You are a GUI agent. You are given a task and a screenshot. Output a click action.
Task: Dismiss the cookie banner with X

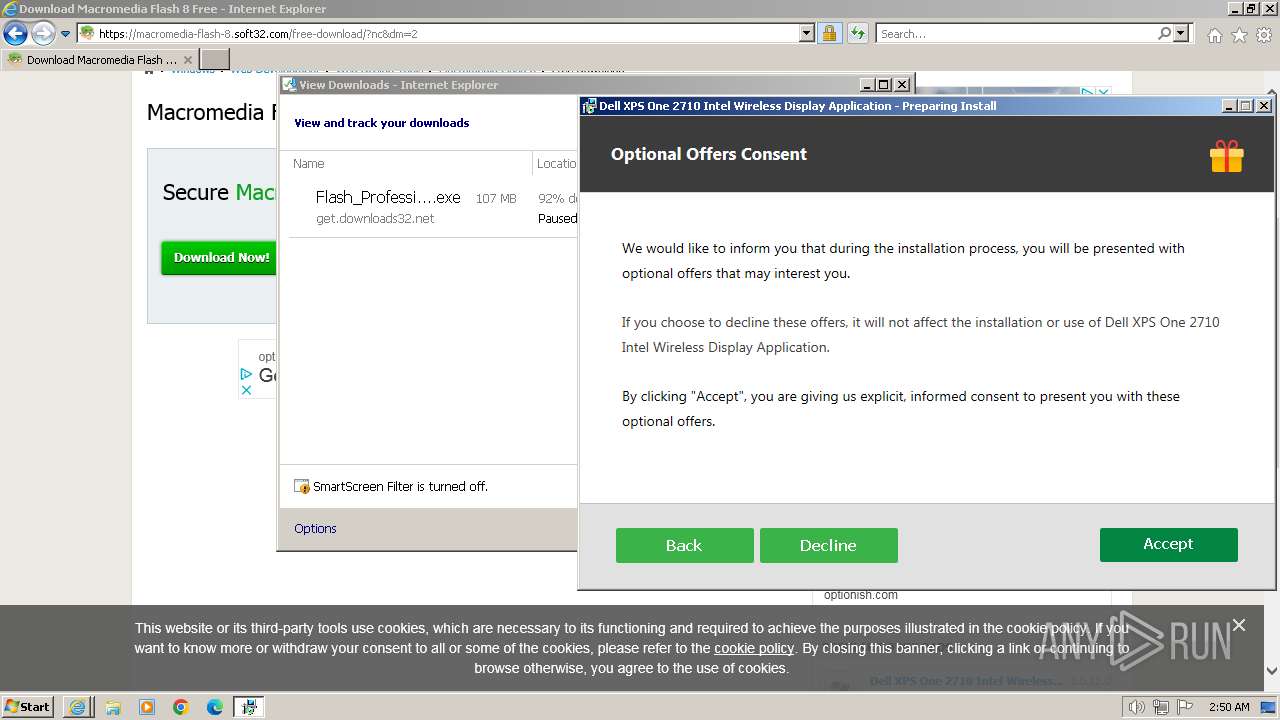pyautogui.click(x=1239, y=625)
